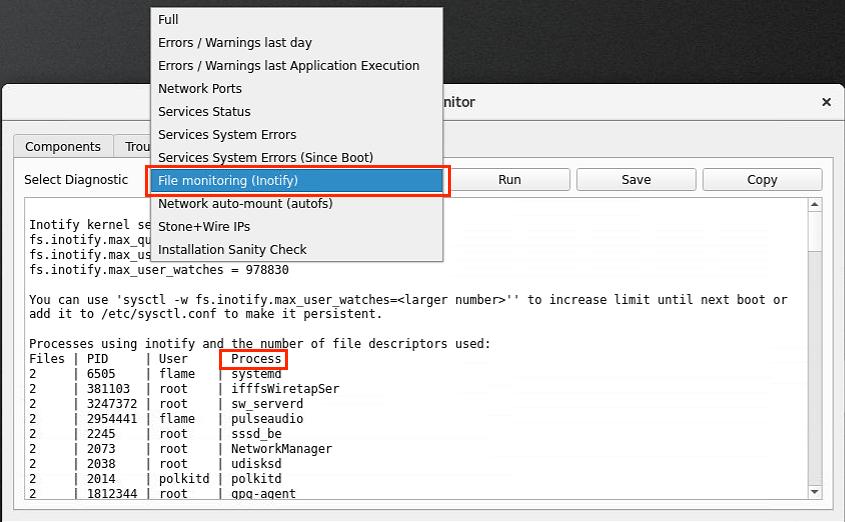Pick Network auto-mount (autofs) diagnostic
Viewport: 845px width, 522px height.
pyautogui.click(x=296, y=204)
